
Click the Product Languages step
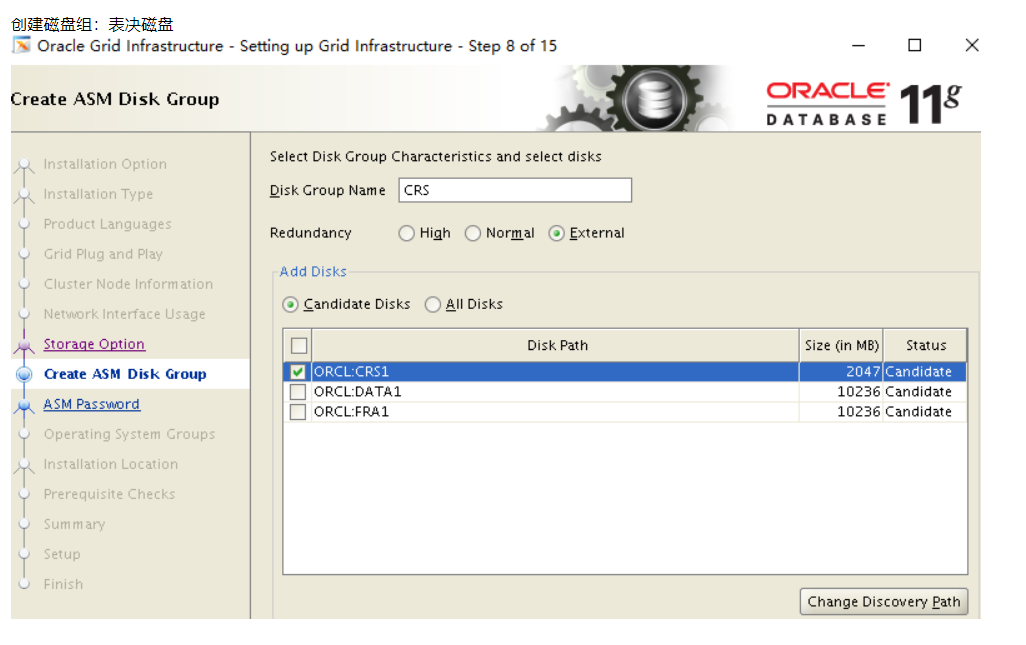107,224
